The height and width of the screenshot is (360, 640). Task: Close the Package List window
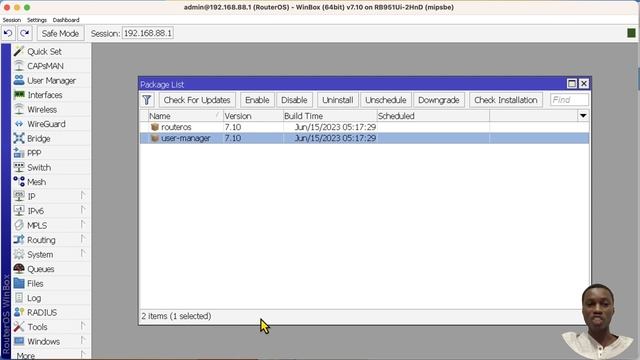[584, 84]
